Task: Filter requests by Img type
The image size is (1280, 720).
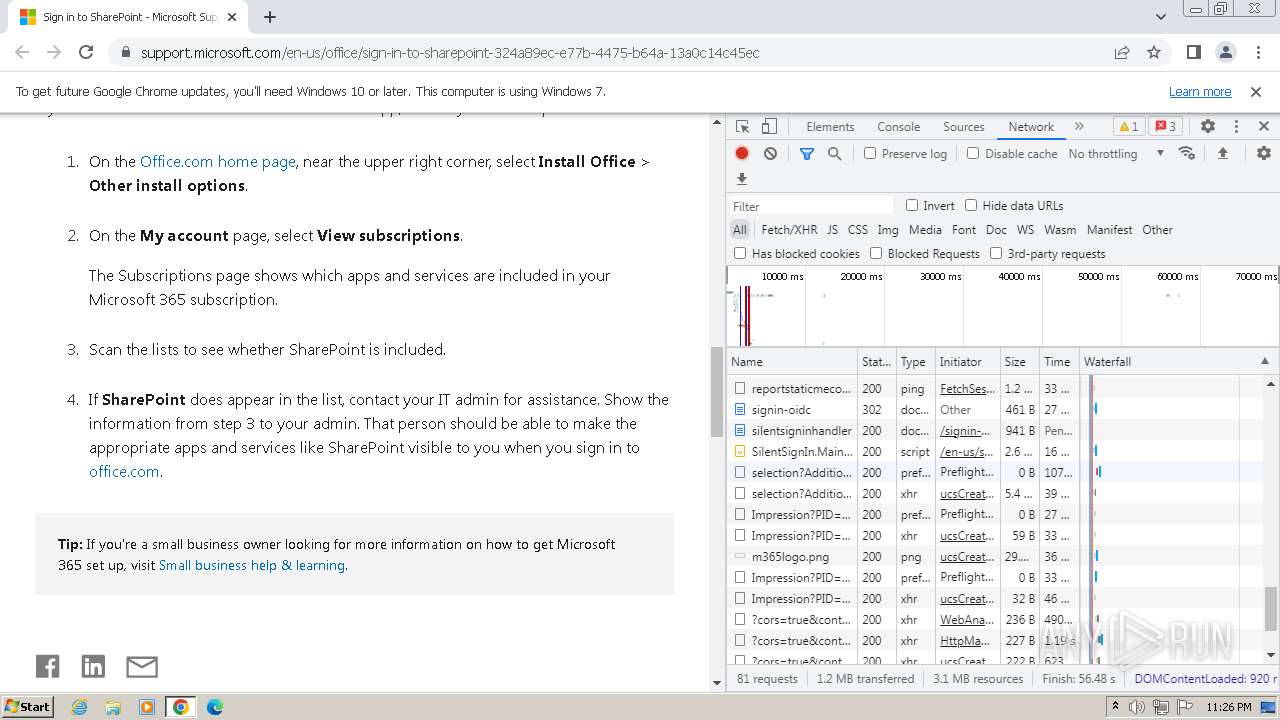Action: (888, 229)
